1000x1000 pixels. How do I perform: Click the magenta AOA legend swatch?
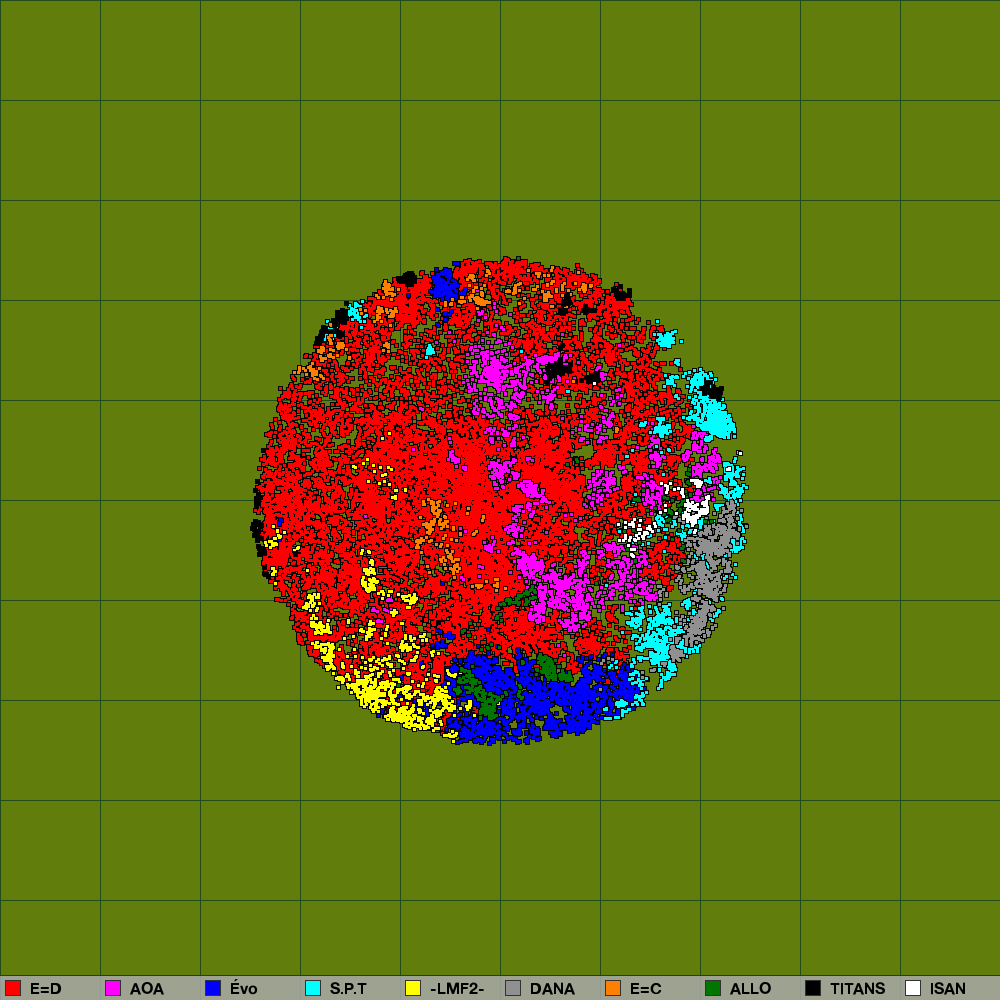click(x=113, y=988)
